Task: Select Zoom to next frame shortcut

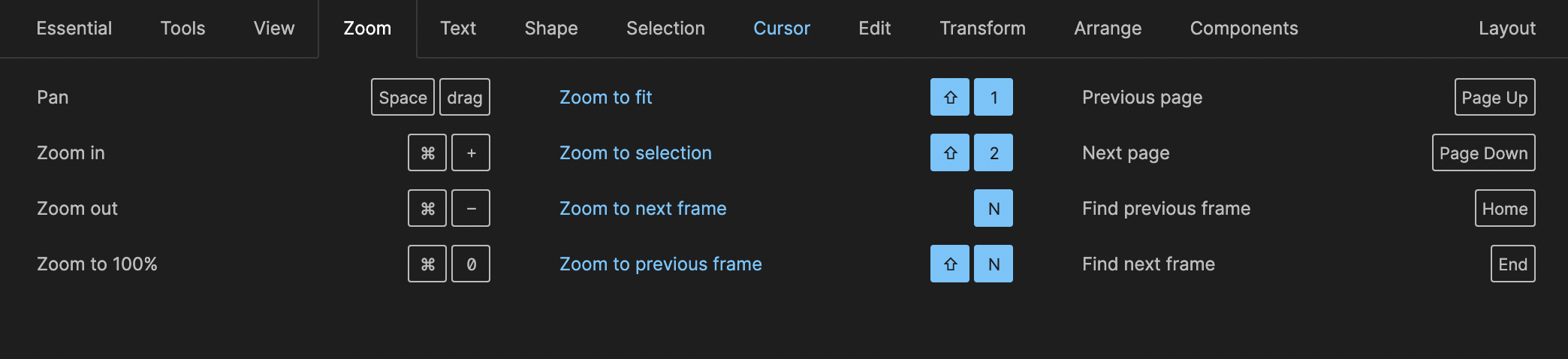Action: [x=643, y=208]
